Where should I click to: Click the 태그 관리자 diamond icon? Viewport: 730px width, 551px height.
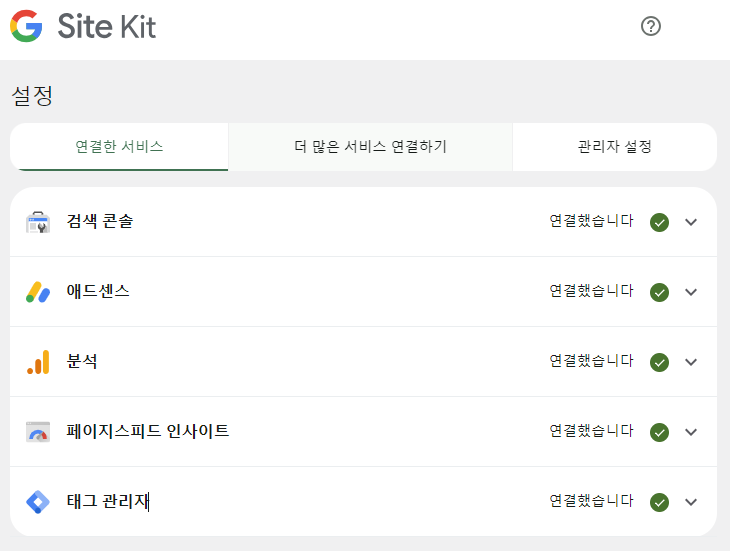click(38, 502)
